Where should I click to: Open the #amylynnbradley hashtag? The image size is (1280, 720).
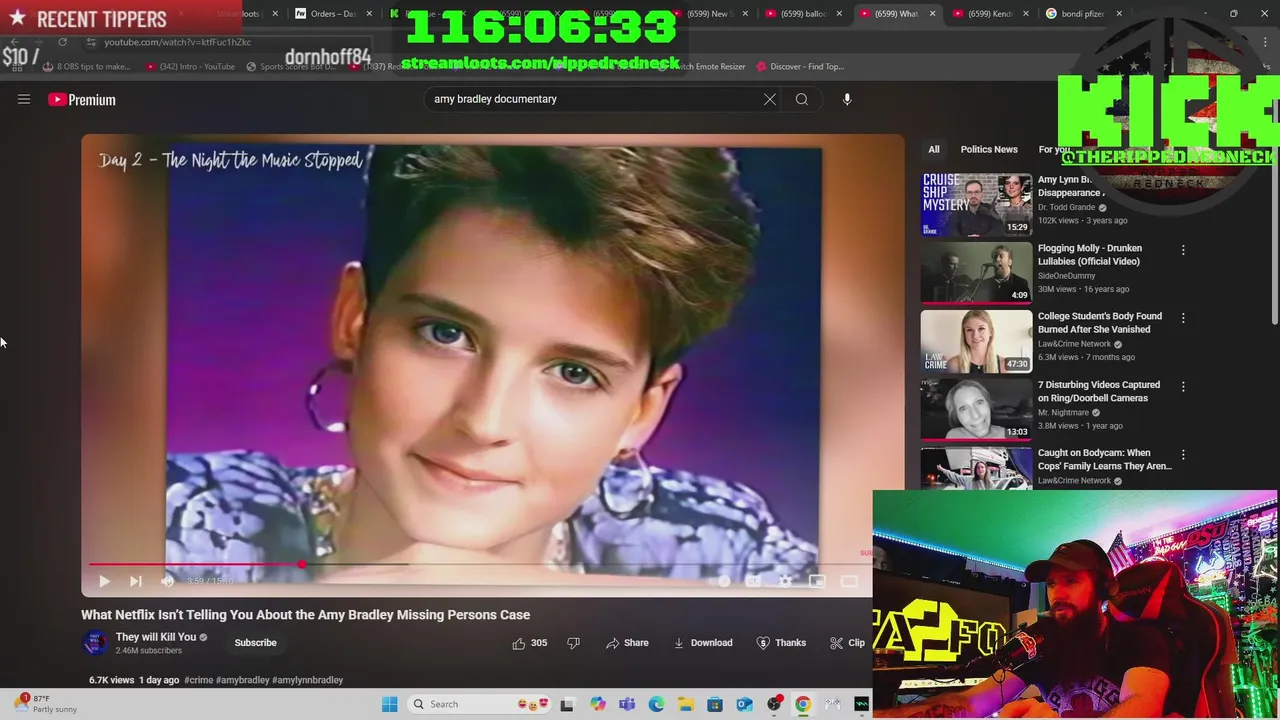pyautogui.click(x=308, y=680)
